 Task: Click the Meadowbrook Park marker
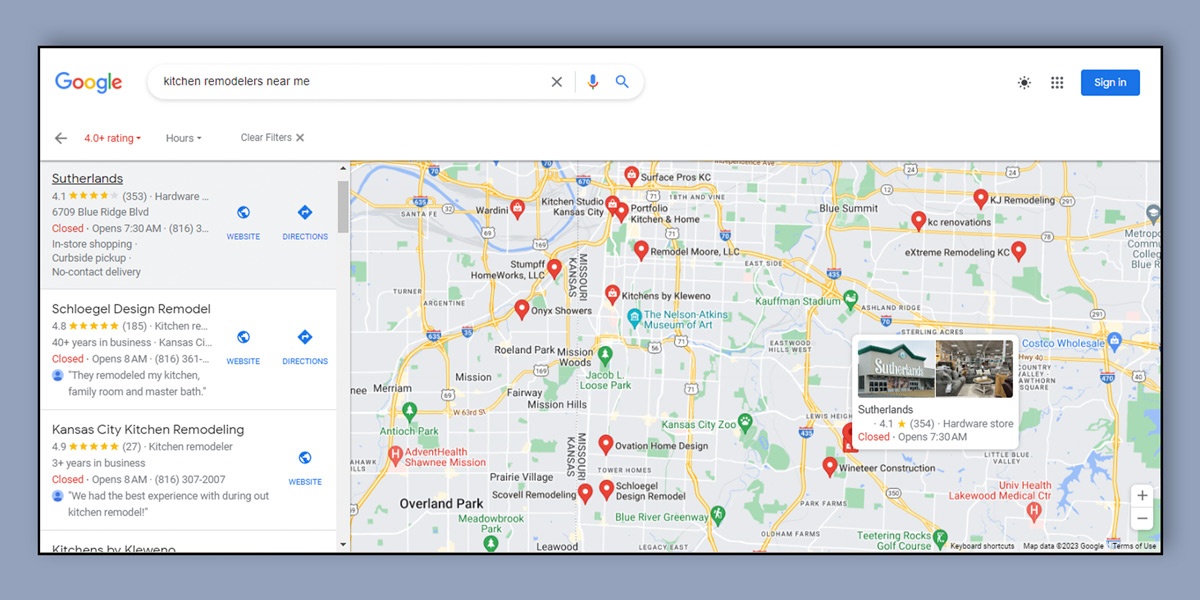(x=491, y=543)
